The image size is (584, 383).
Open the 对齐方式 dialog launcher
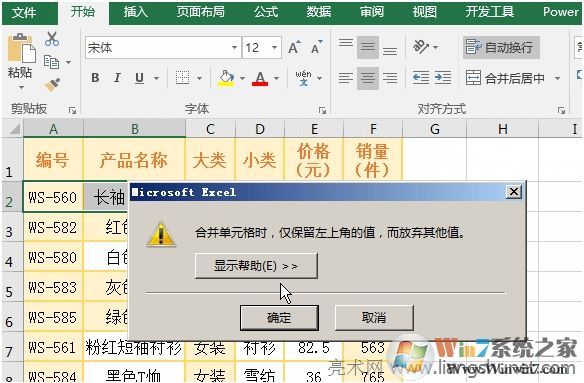pyautogui.click(x=562, y=110)
